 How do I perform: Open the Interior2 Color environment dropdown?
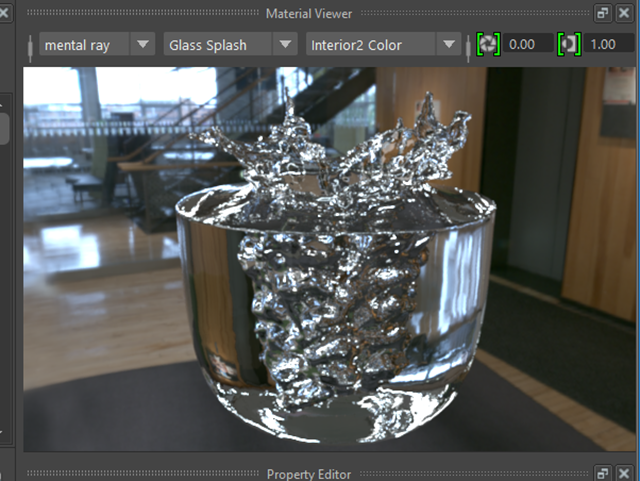click(x=383, y=44)
